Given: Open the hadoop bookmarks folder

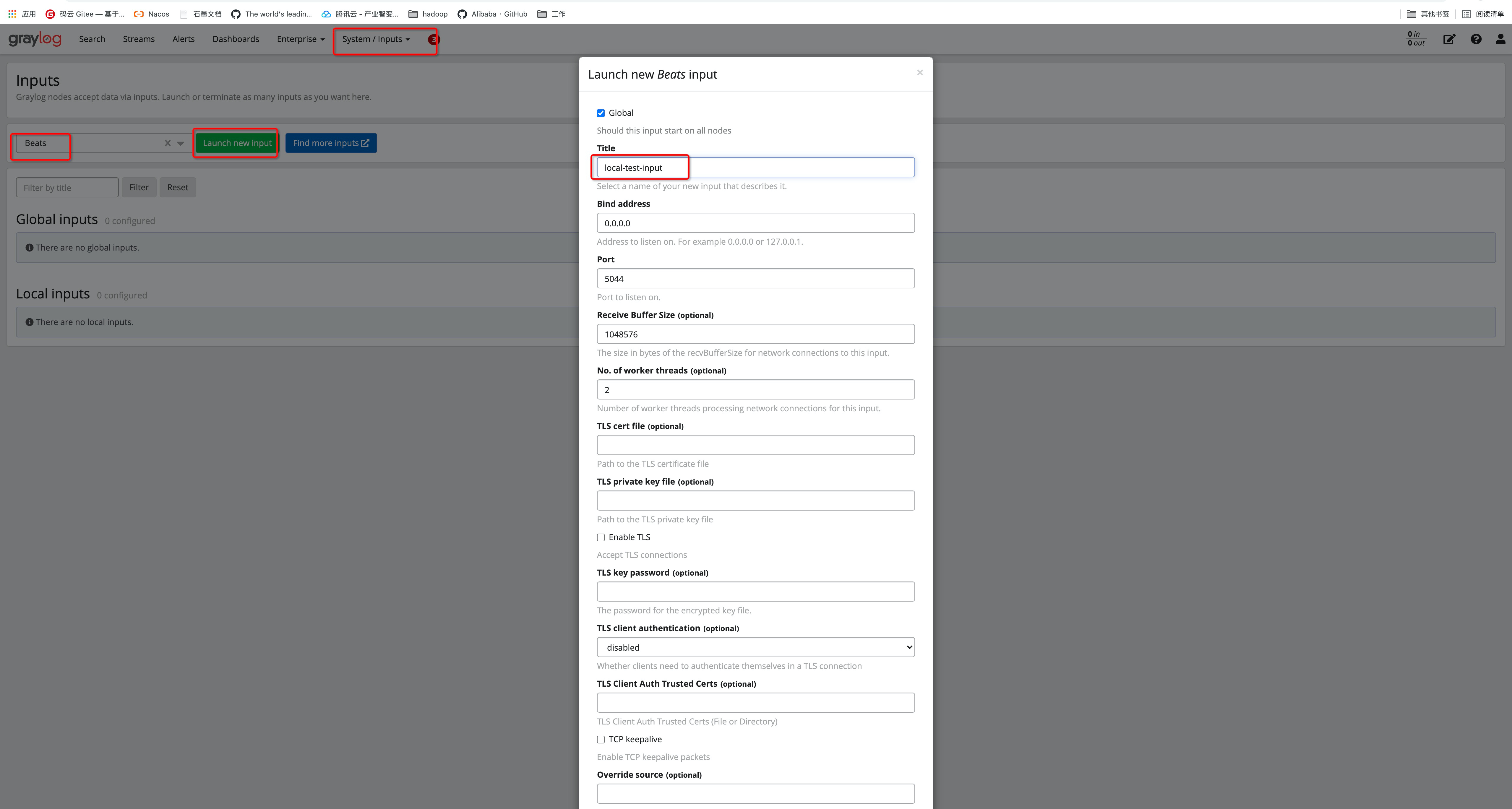Looking at the screenshot, I should coord(428,14).
